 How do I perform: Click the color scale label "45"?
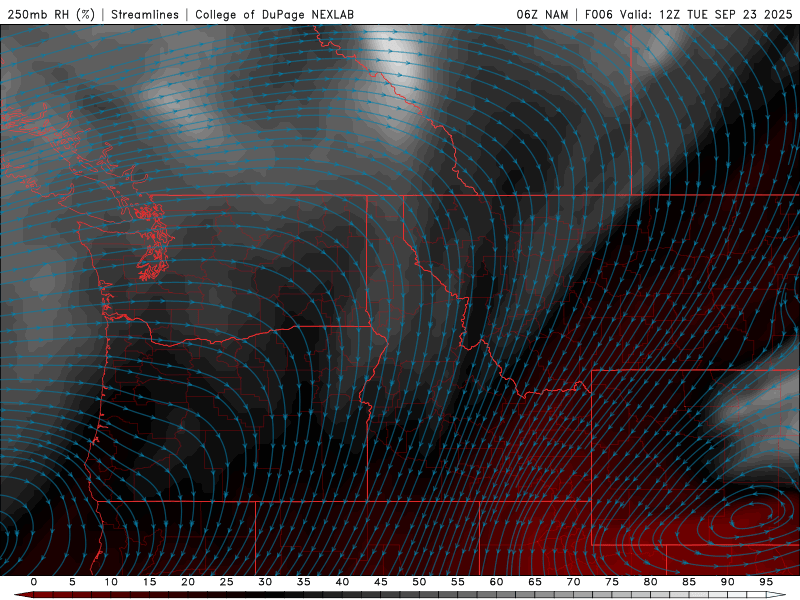tap(381, 582)
